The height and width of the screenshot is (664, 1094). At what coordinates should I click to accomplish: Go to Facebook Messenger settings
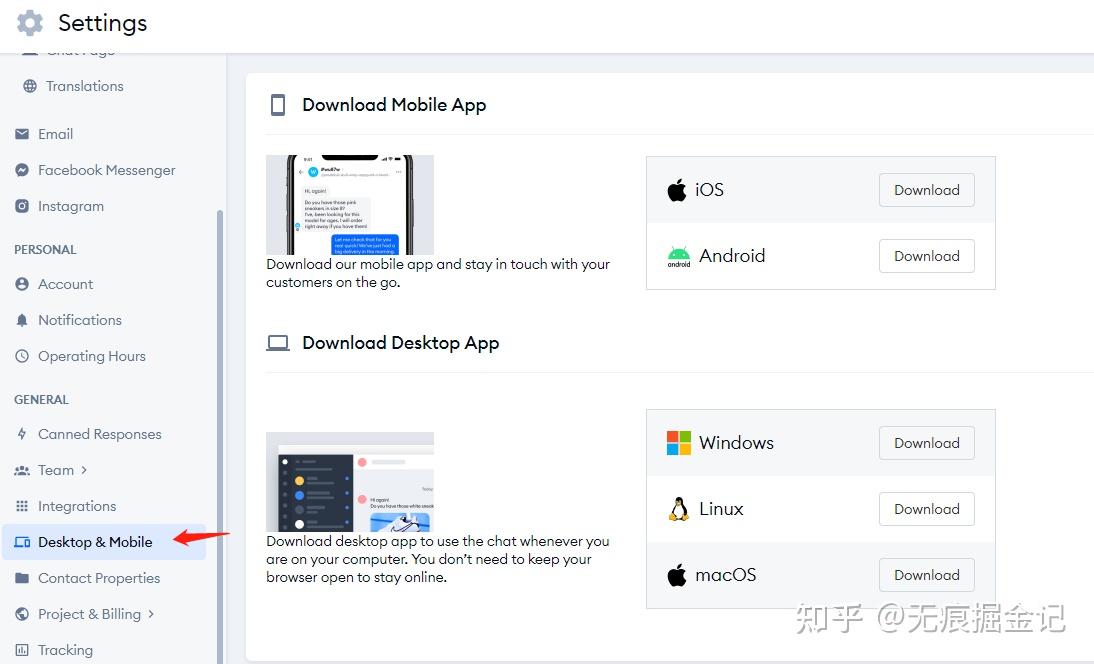(107, 170)
